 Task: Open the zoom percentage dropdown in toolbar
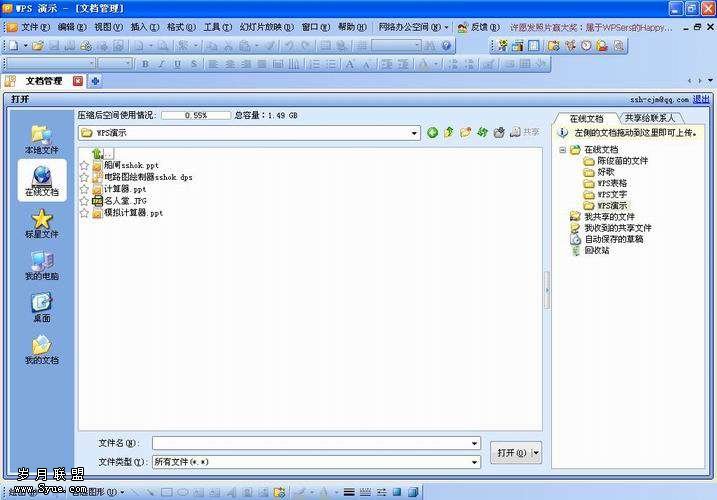pos(416,45)
